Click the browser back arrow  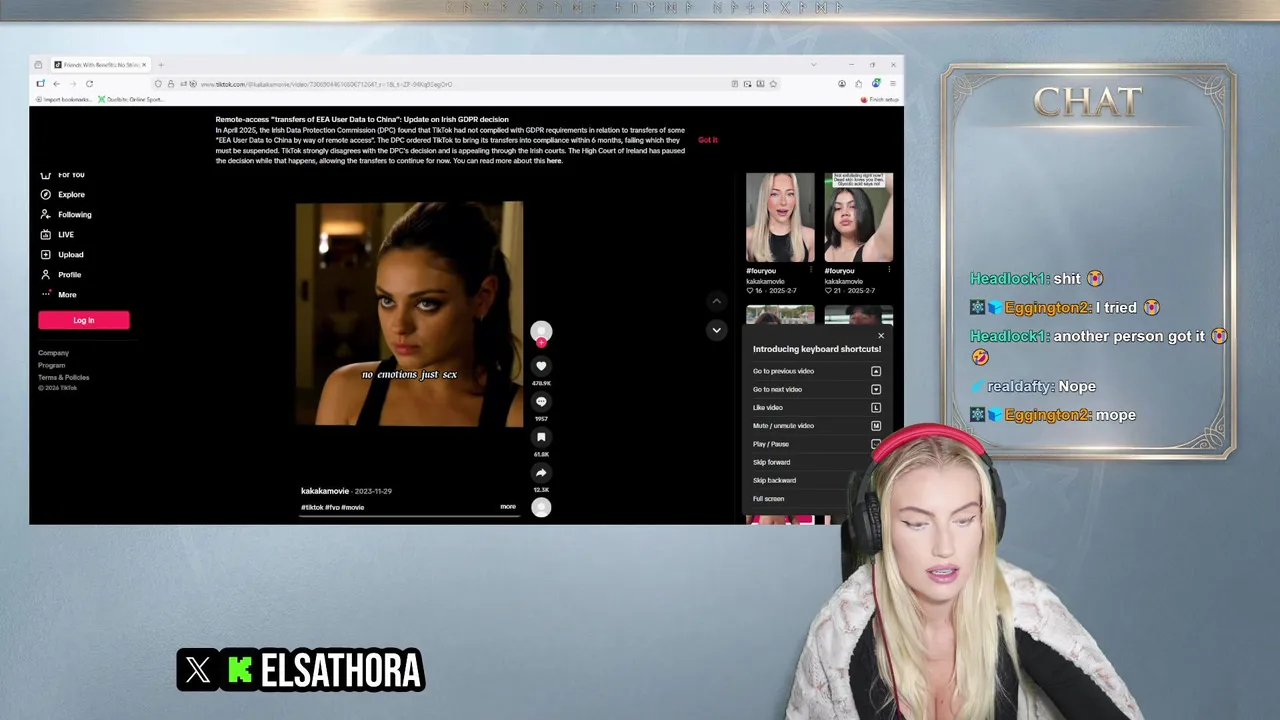click(56, 84)
